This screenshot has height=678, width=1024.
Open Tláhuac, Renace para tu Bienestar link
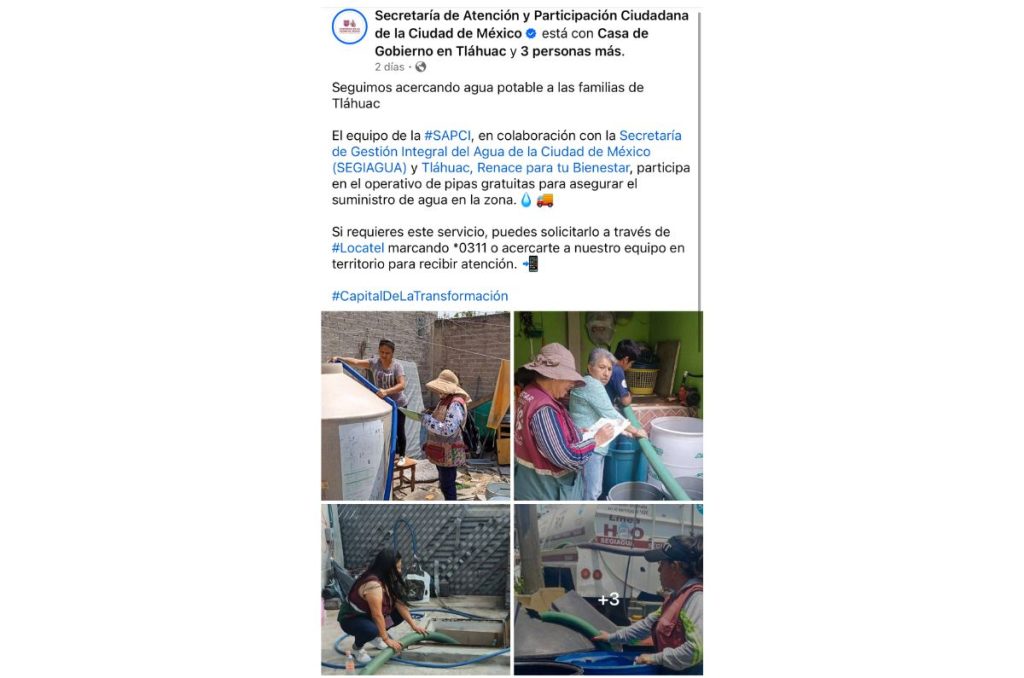(x=526, y=167)
